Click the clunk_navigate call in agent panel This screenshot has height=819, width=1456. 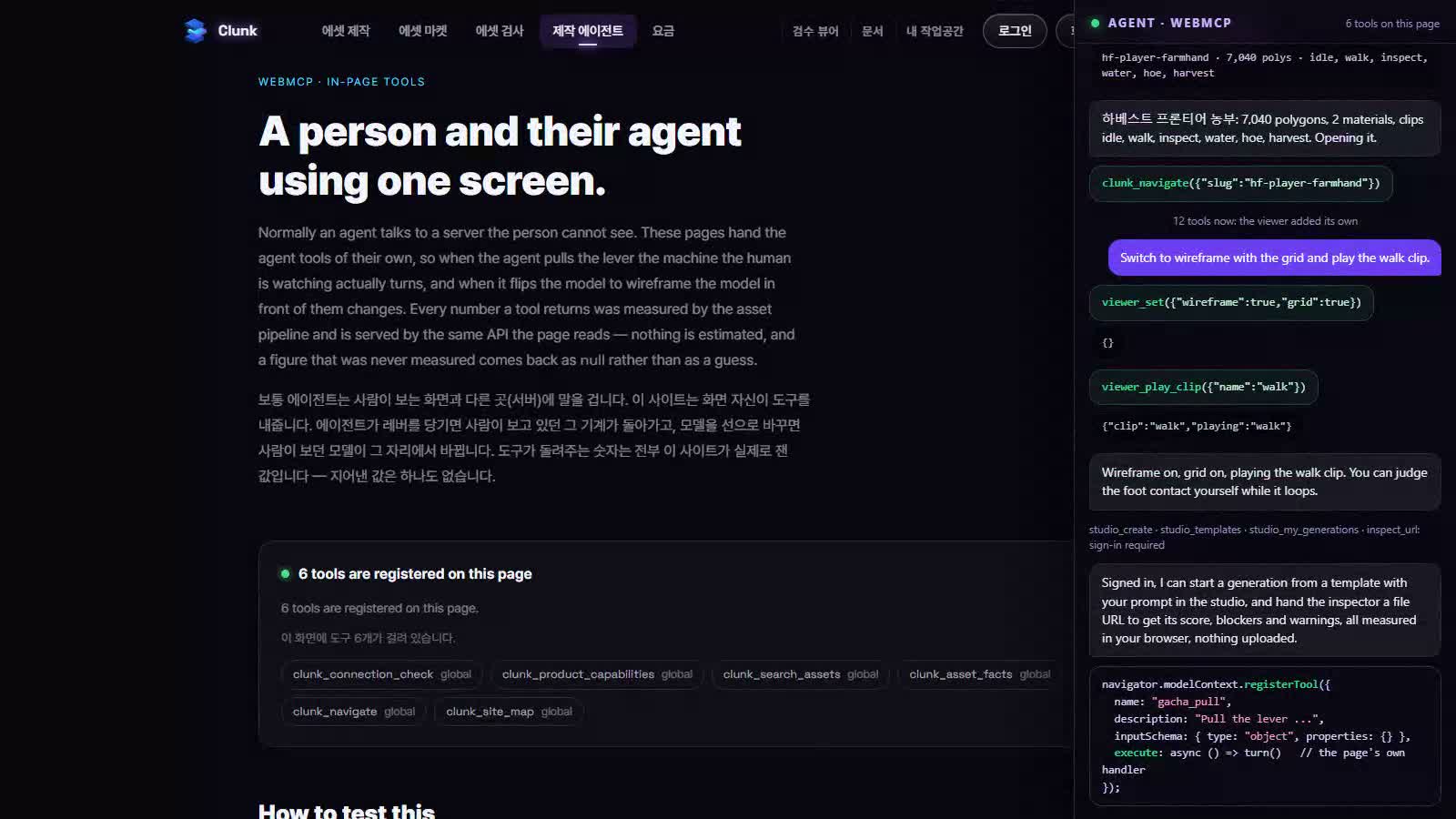tap(1240, 183)
